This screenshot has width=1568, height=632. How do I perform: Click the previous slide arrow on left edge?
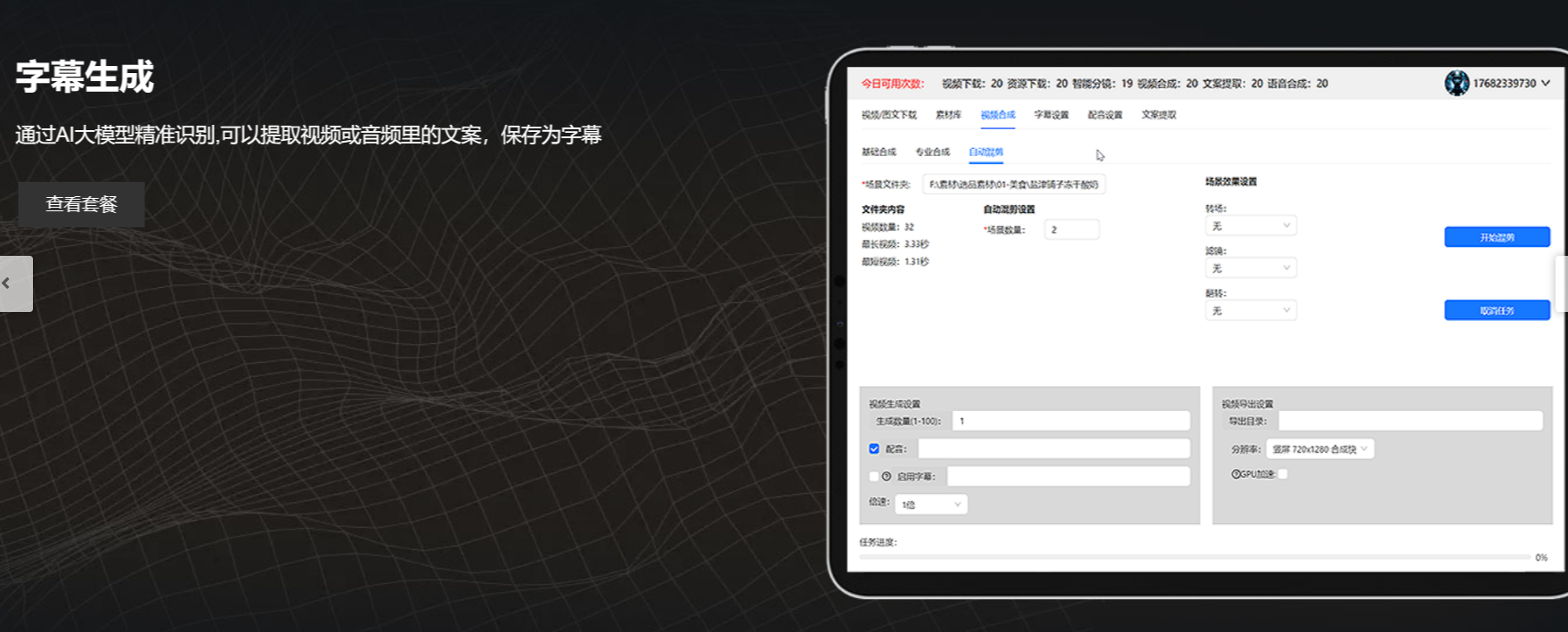click(x=15, y=283)
